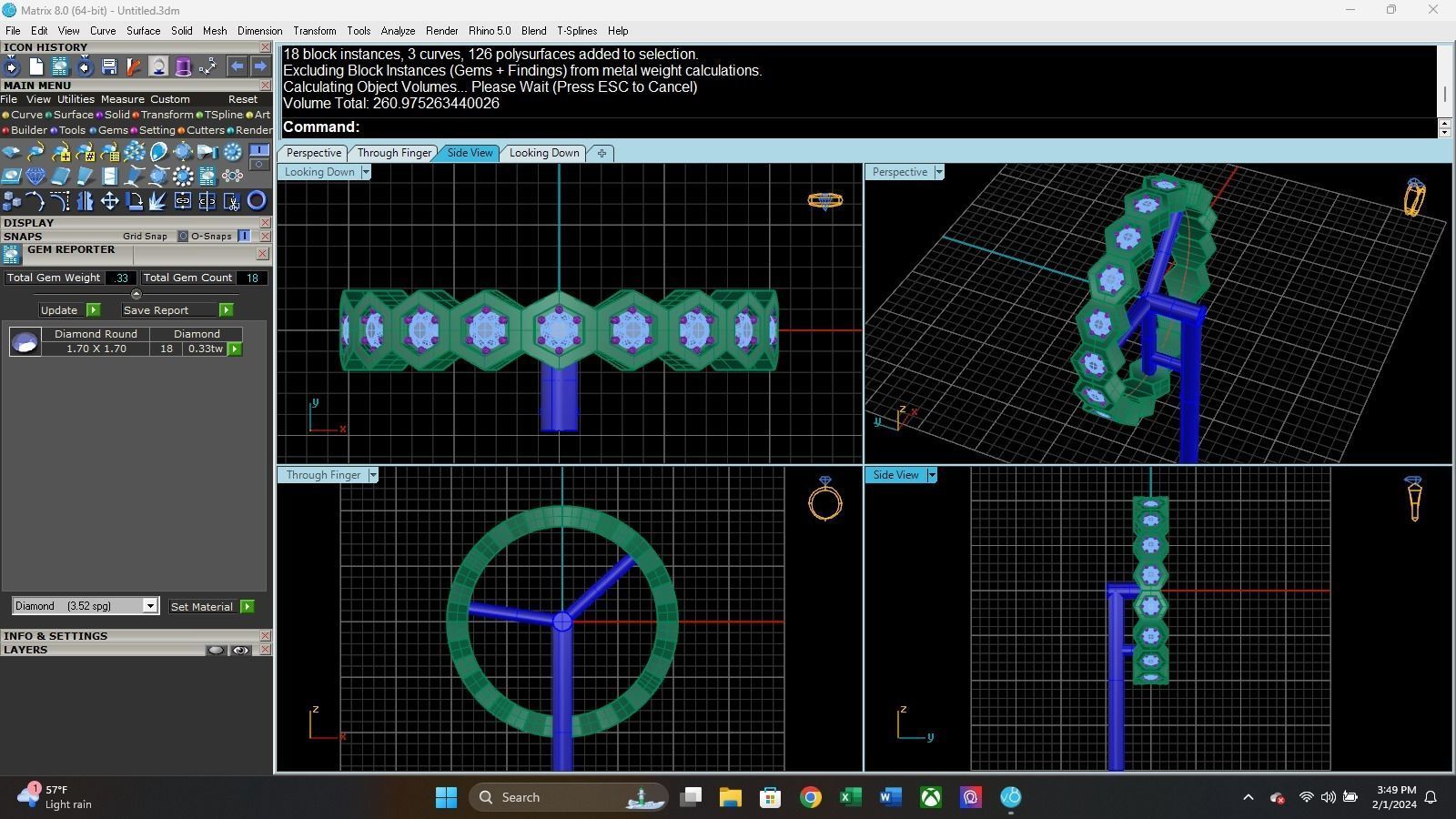Toggle the O-Snaps switch
The height and width of the screenshot is (819, 1456).
[x=244, y=236]
